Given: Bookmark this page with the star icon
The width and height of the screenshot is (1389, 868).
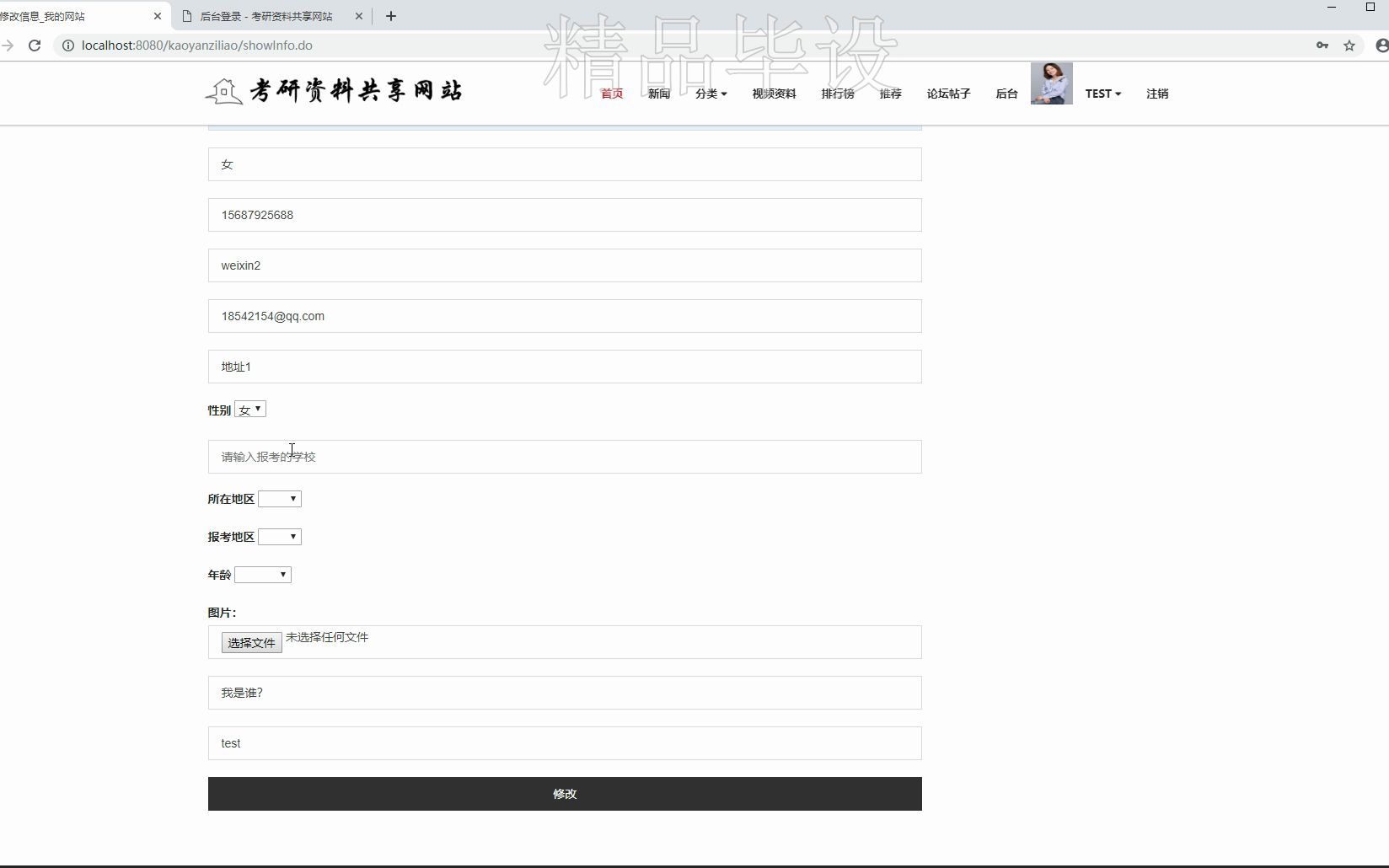Looking at the screenshot, I should (1349, 46).
